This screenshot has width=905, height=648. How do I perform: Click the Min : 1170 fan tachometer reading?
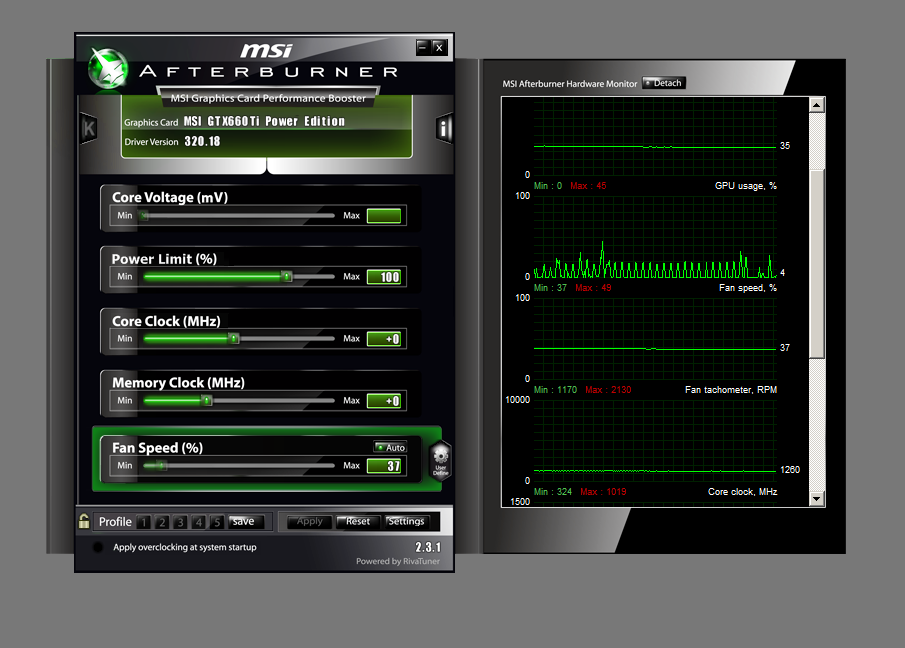tap(555, 389)
